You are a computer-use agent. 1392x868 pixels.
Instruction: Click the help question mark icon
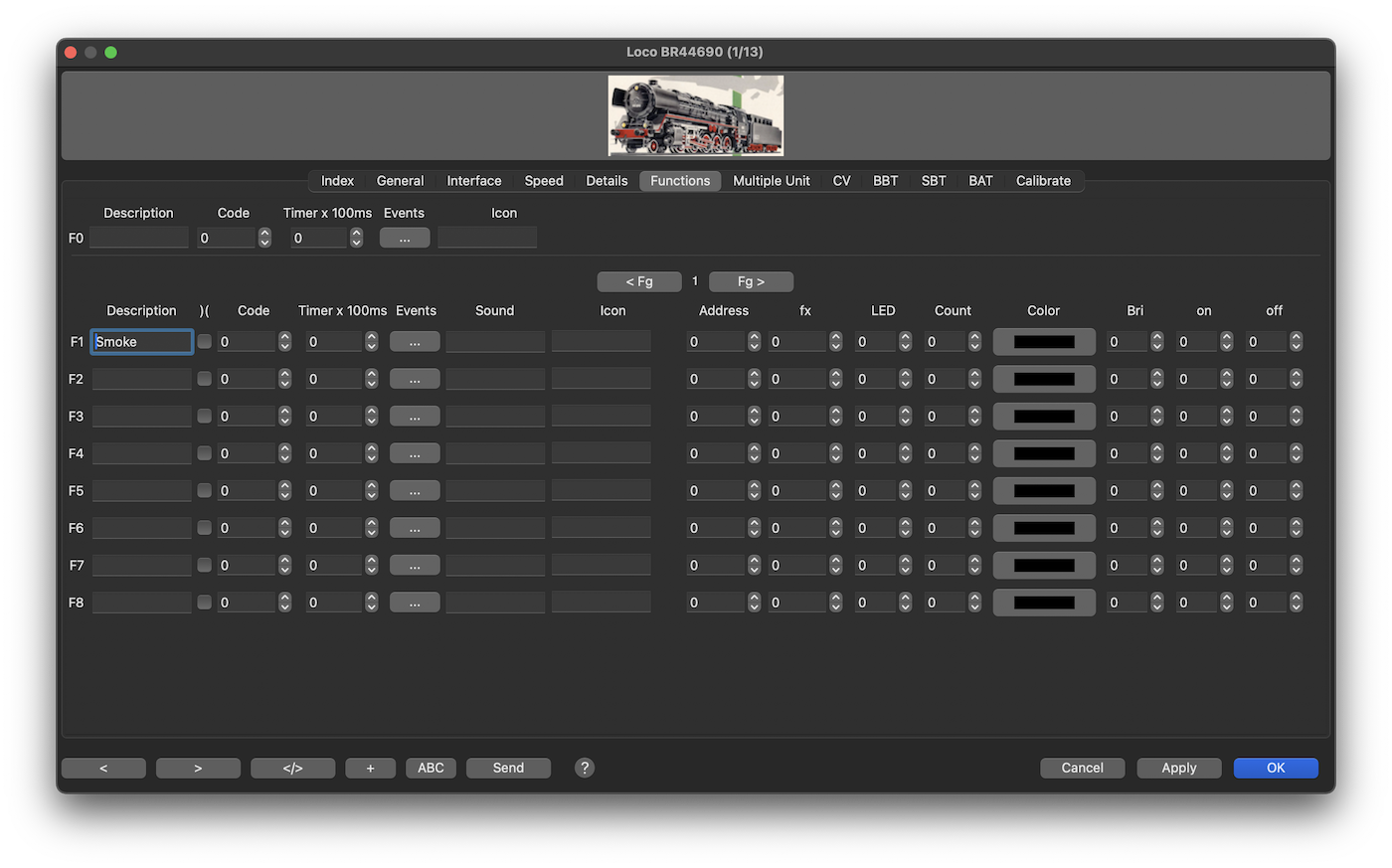[585, 768]
